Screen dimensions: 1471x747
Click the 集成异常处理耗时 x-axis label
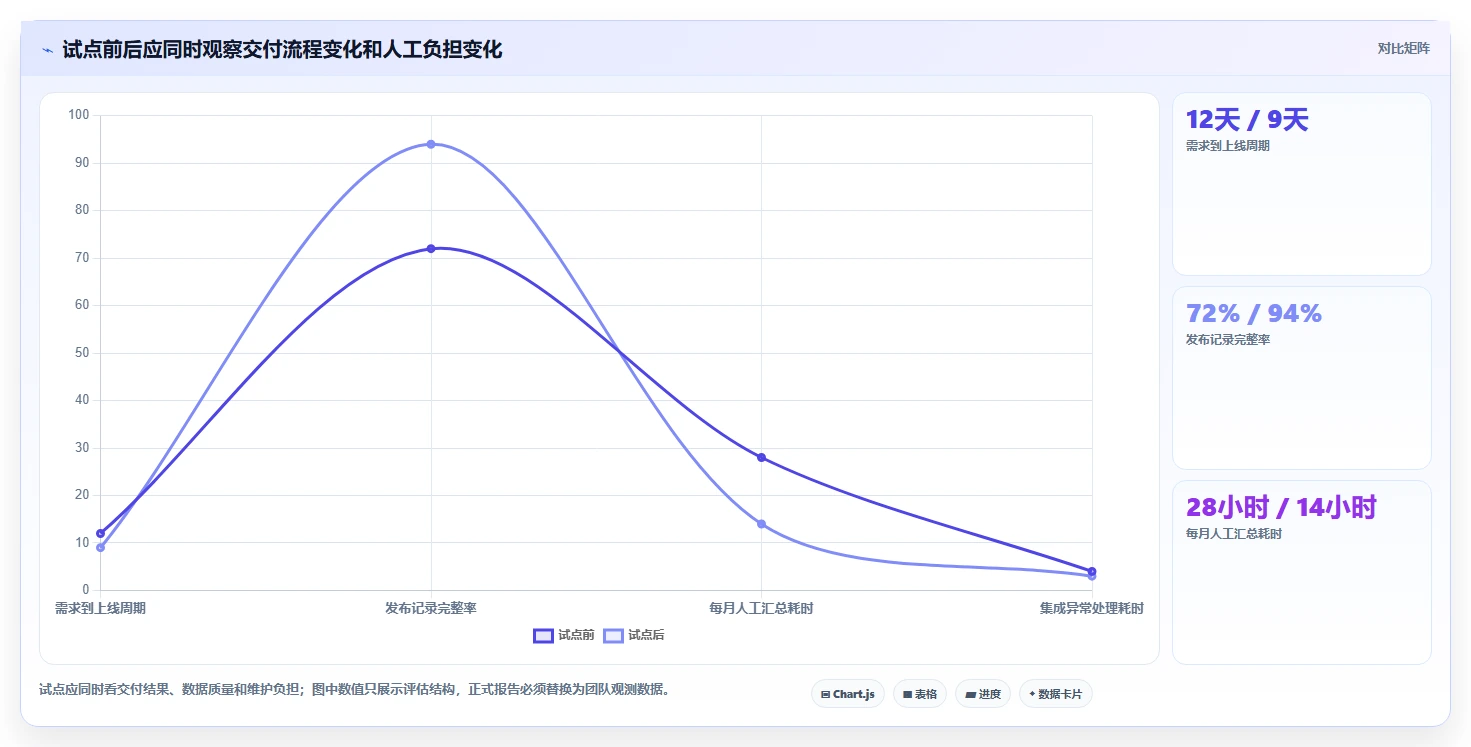coord(1092,608)
